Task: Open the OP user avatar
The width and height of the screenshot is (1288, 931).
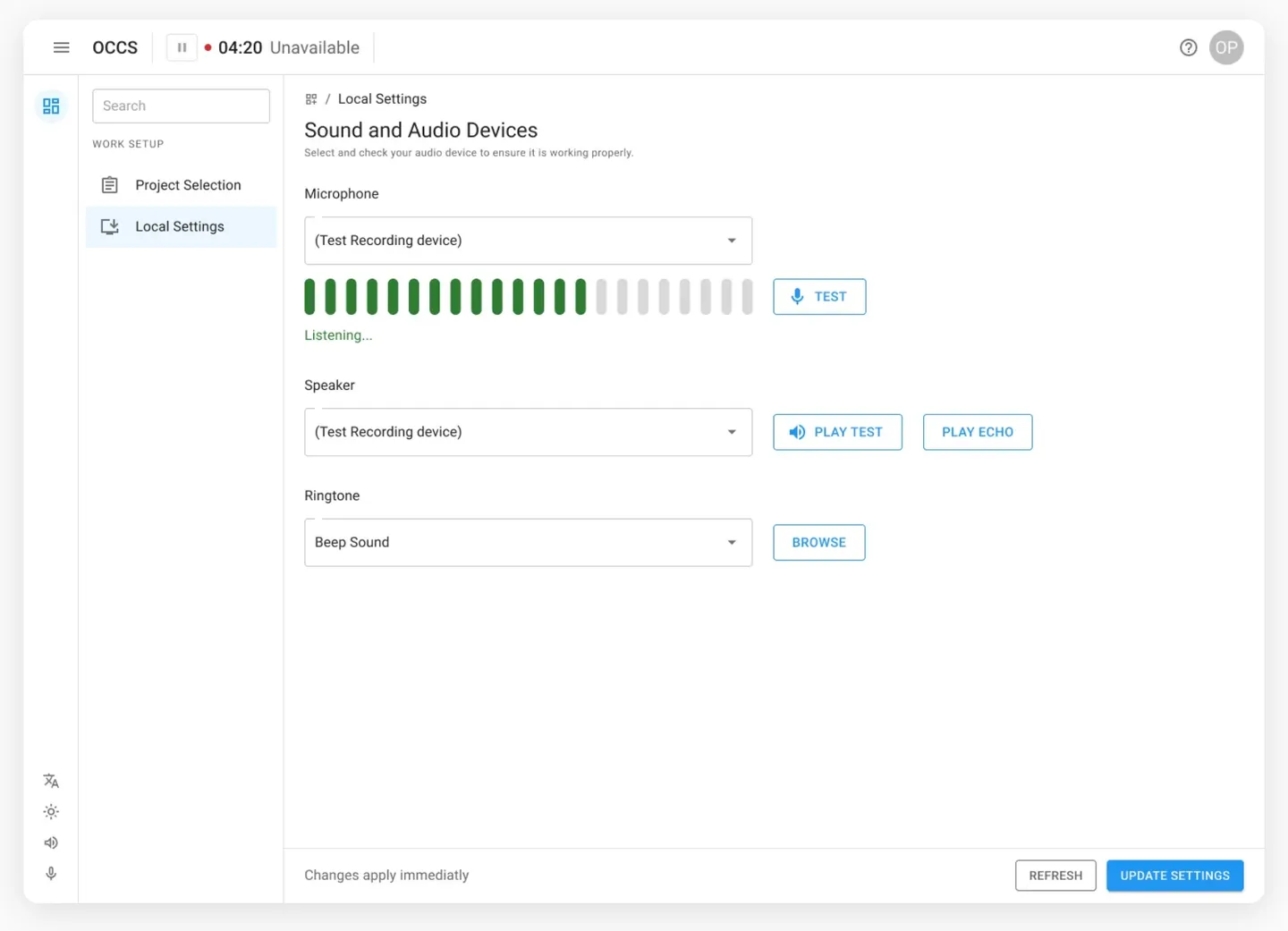Action: 1226,47
